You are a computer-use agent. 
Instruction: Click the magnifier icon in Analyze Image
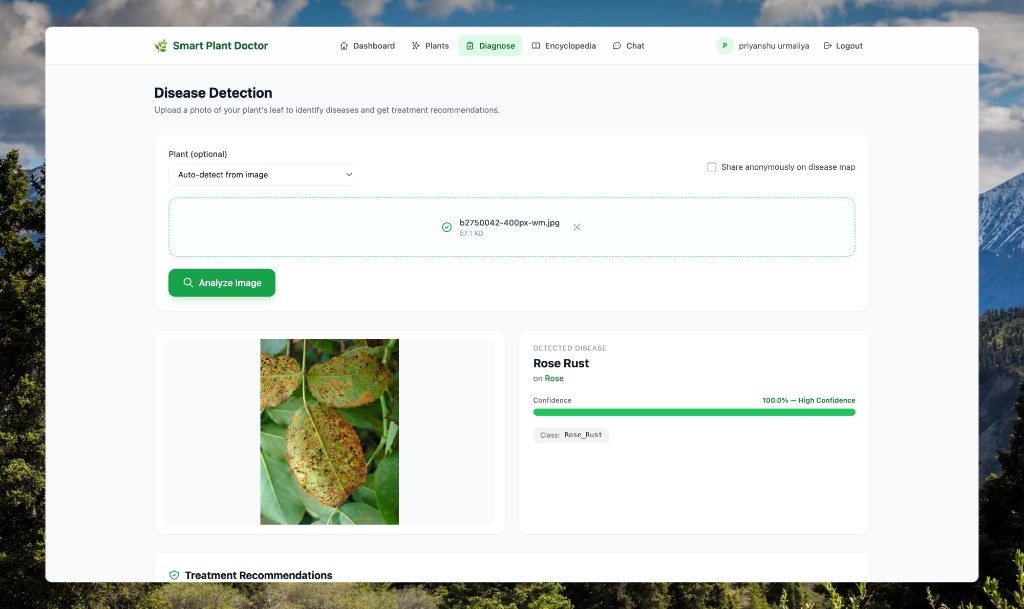pos(188,283)
